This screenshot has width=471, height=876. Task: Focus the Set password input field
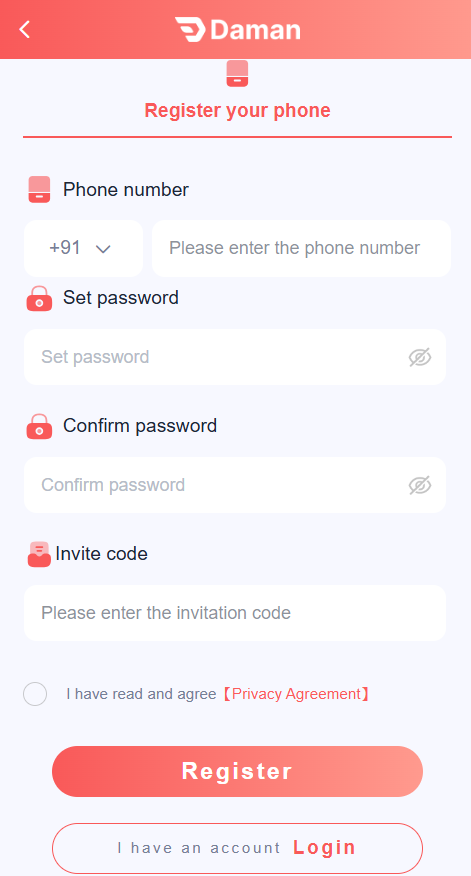coord(235,357)
